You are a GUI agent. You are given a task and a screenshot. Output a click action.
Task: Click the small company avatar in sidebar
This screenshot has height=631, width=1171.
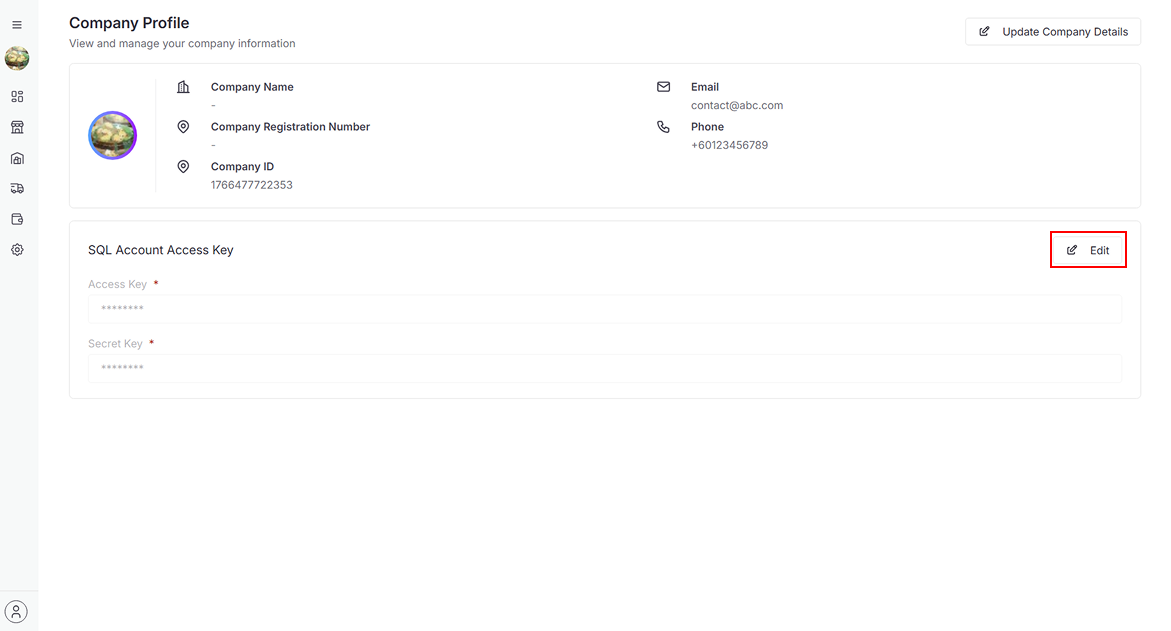point(17,58)
